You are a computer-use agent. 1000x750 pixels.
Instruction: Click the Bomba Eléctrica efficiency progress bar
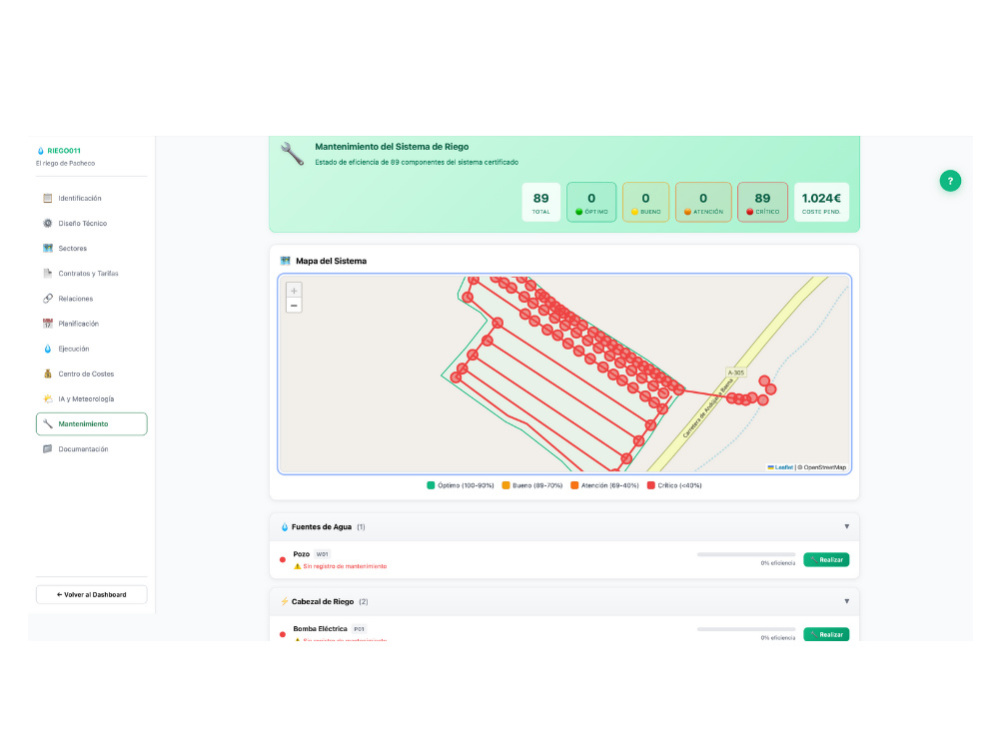pyautogui.click(x=746, y=629)
